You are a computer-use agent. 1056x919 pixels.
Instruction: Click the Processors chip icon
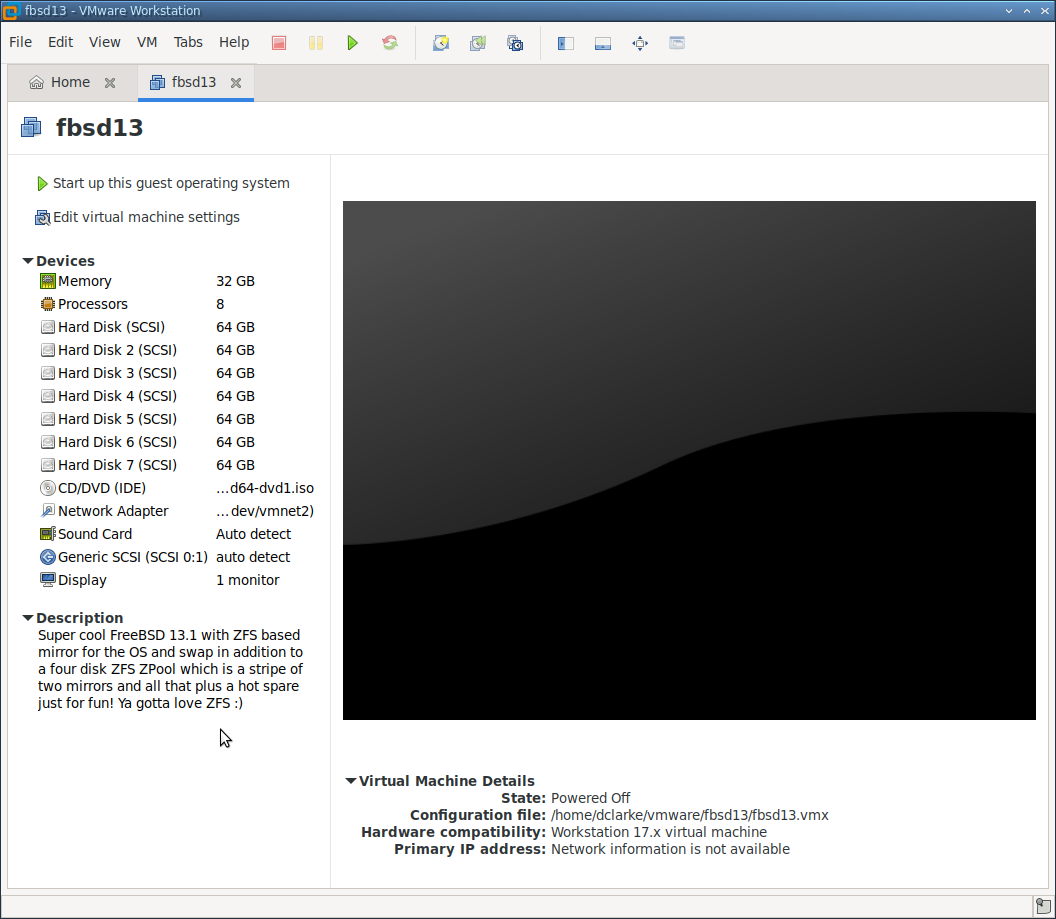click(48, 304)
